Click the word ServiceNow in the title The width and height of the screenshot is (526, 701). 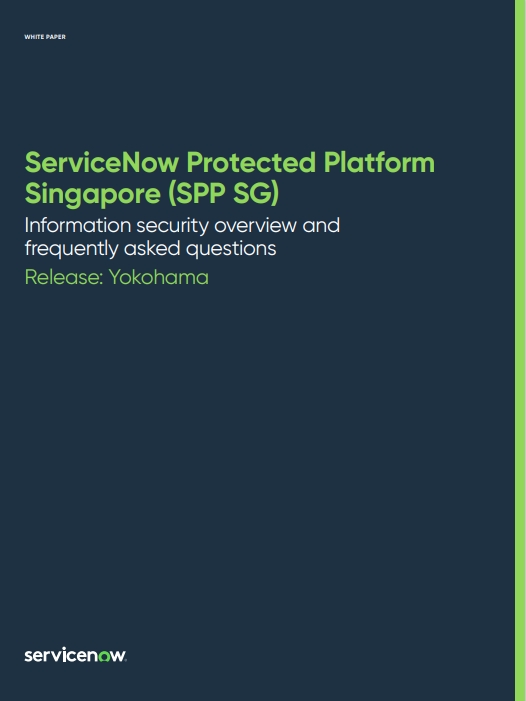point(102,162)
